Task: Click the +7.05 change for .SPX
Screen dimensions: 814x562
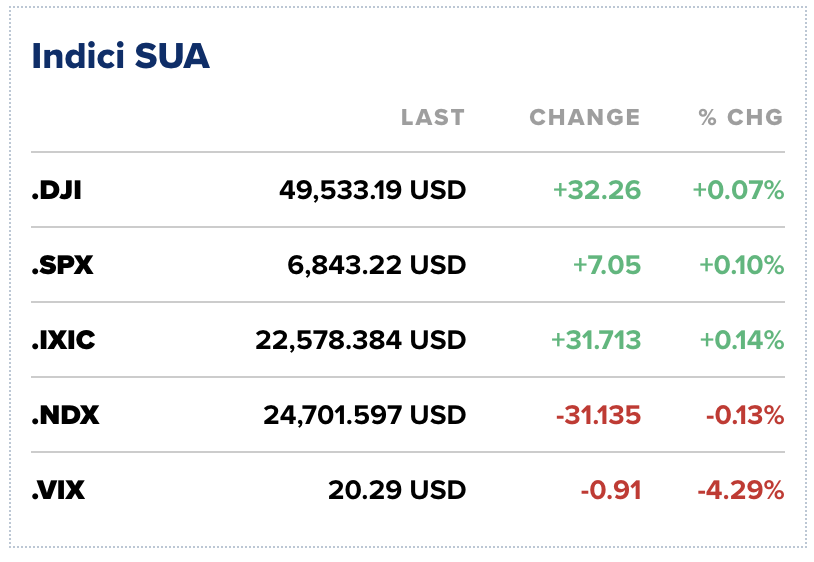Action: (606, 265)
